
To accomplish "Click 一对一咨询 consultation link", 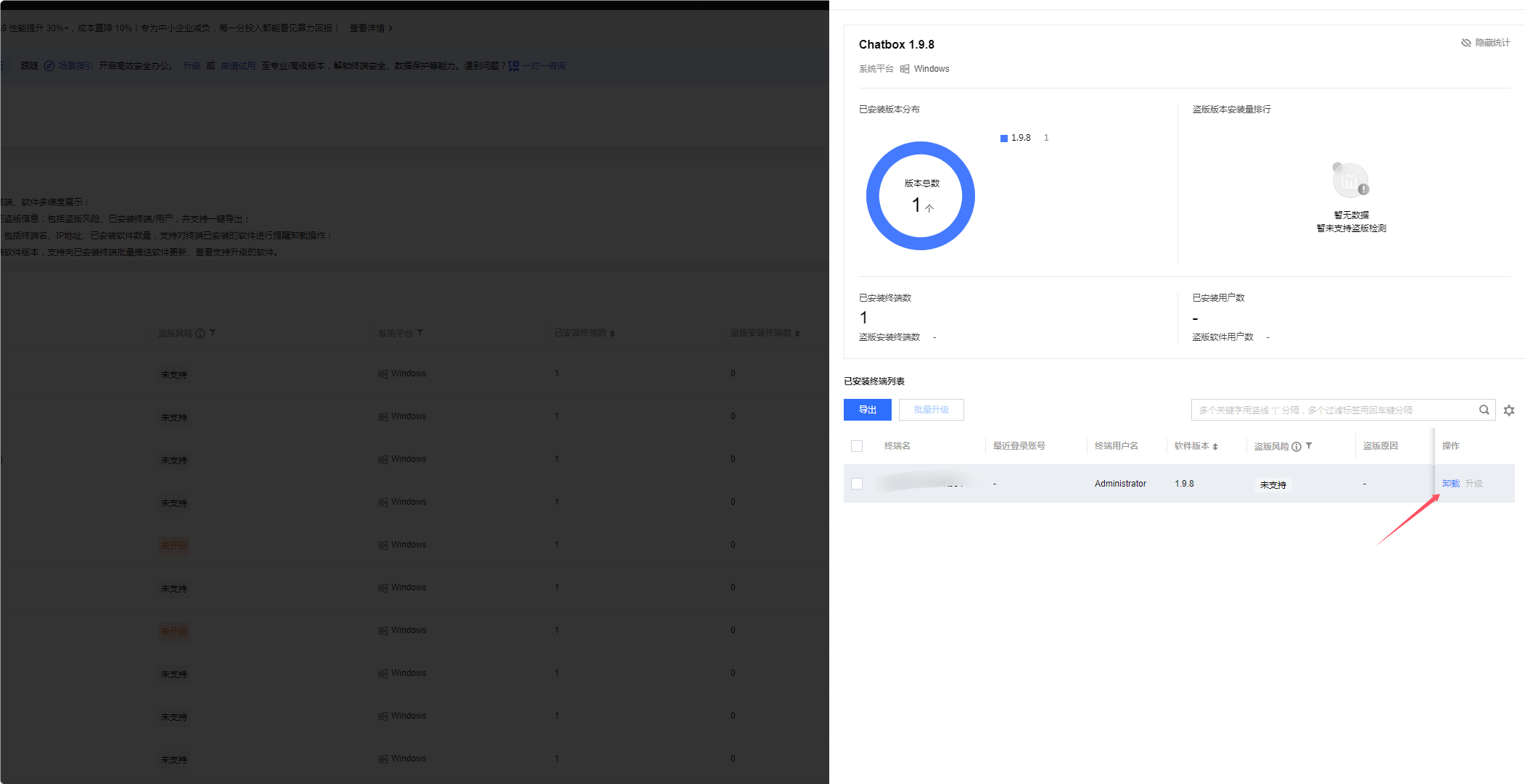I will pyautogui.click(x=544, y=66).
